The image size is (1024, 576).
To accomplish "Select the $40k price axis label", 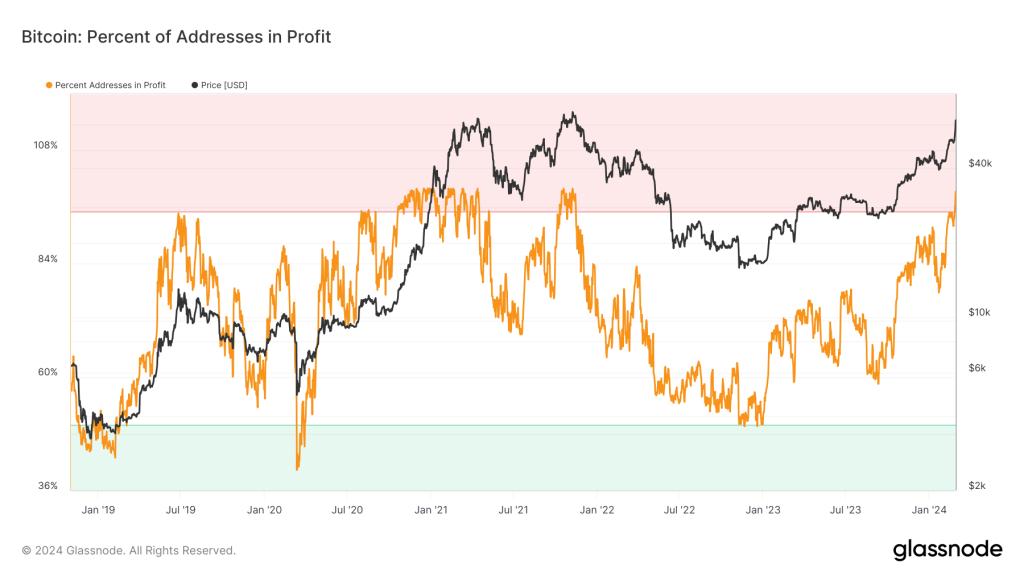I will 979,163.
